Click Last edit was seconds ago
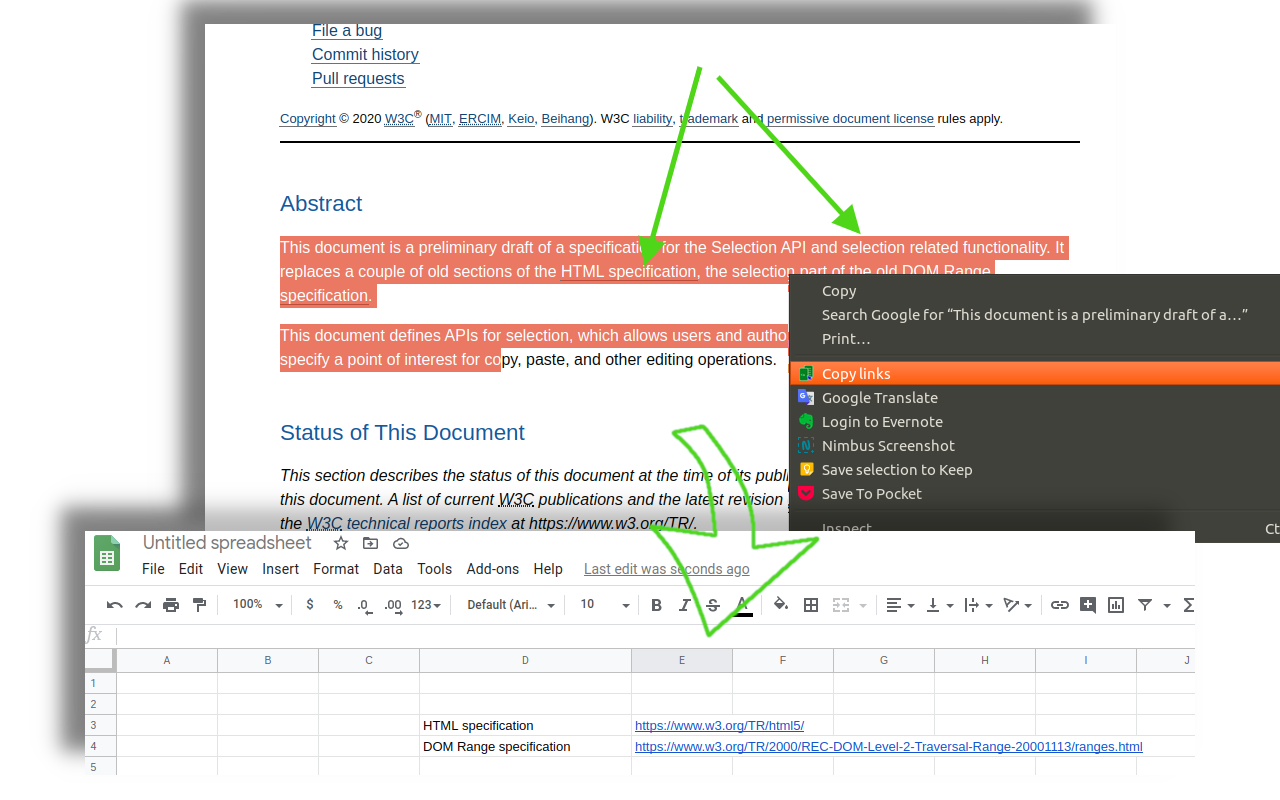The height and width of the screenshot is (800, 1280). tap(667, 569)
